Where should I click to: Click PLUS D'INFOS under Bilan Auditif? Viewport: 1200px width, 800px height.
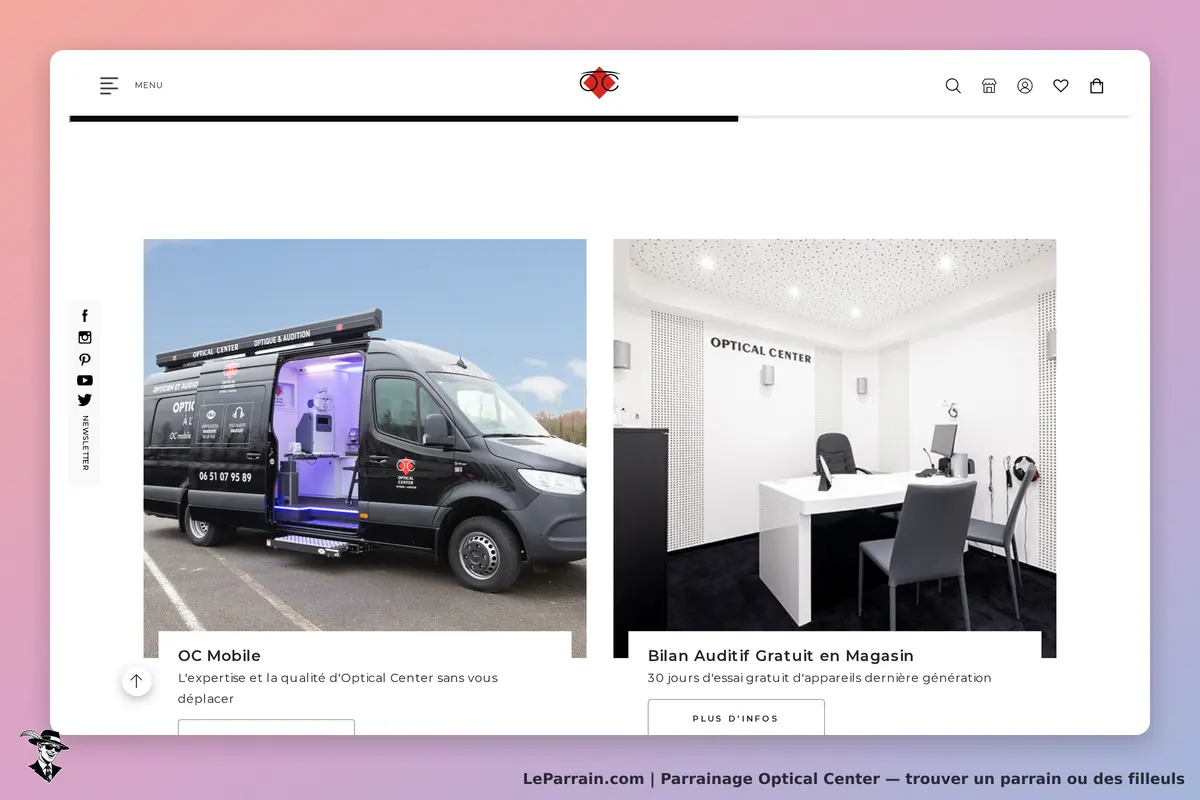coord(736,718)
